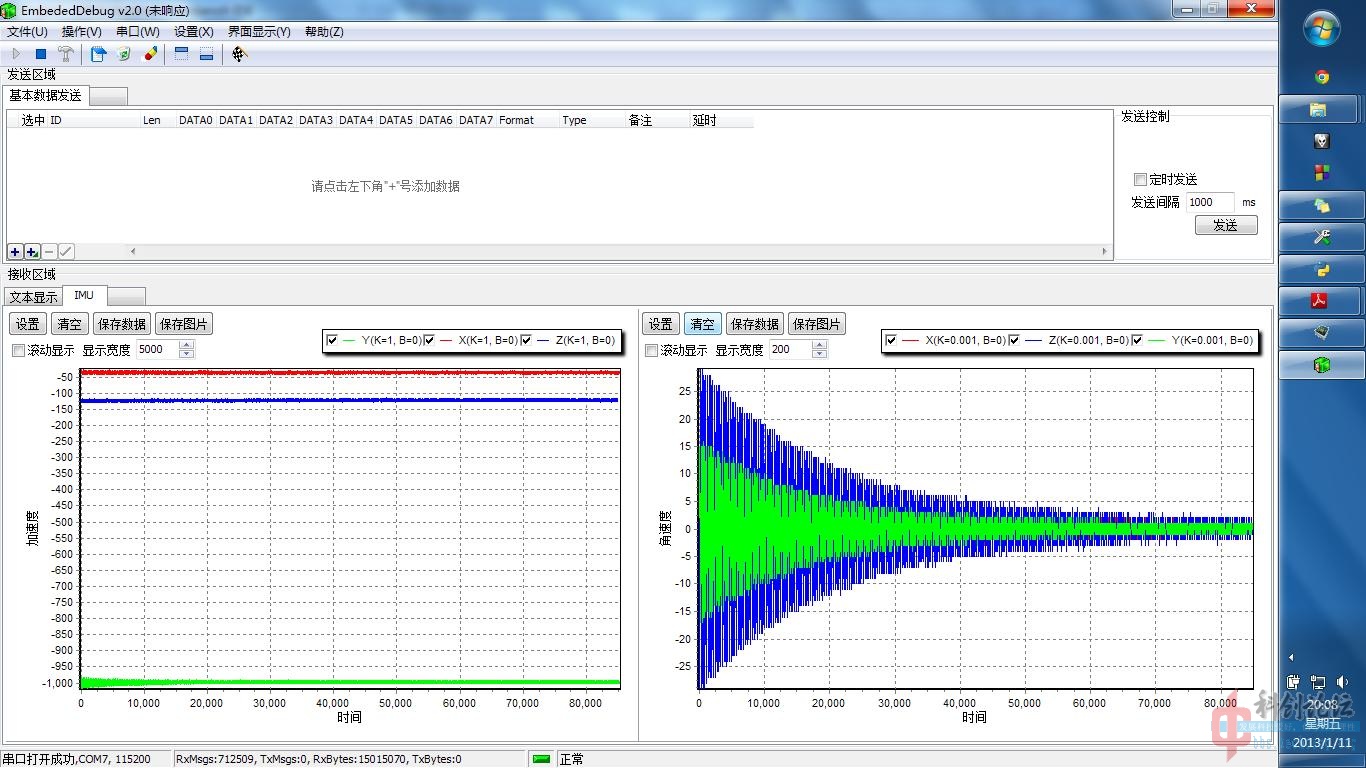Toggle the top panel layout icon
The width and height of the screenshot is (1366, 768).
click(181, 54)
